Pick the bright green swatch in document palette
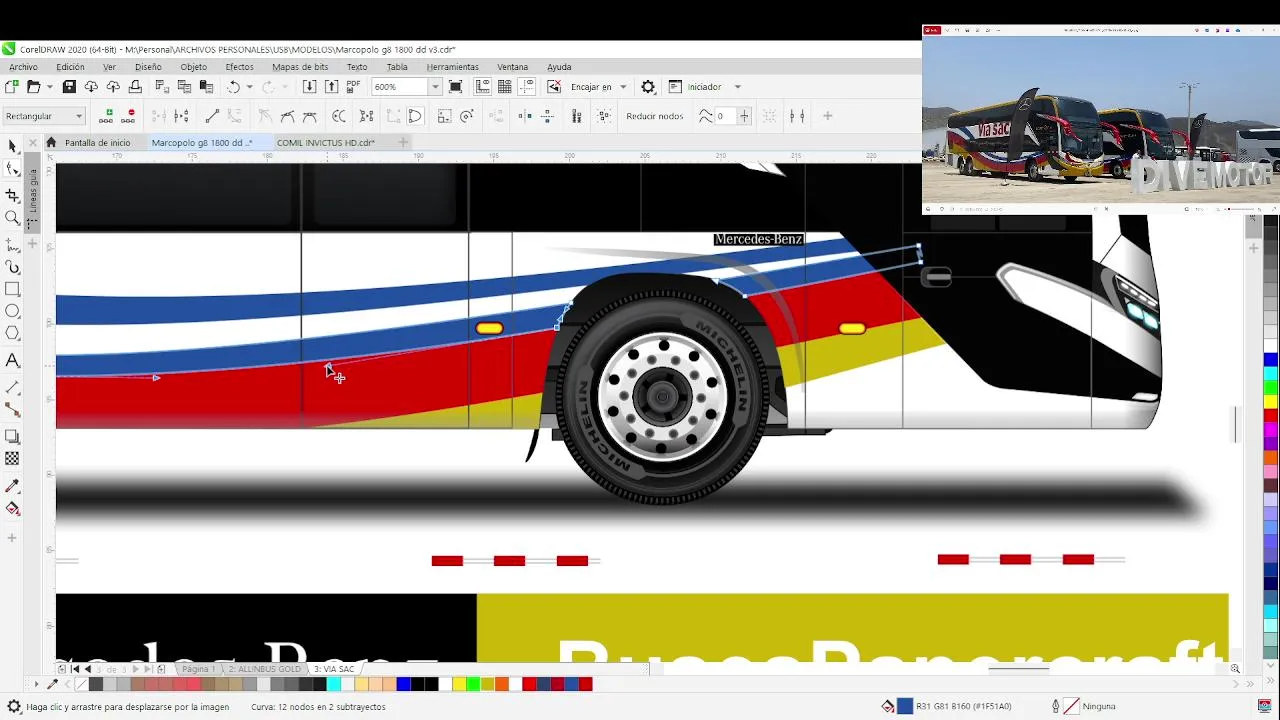This screenshot has width=1280, height=720. coord(473,684)
